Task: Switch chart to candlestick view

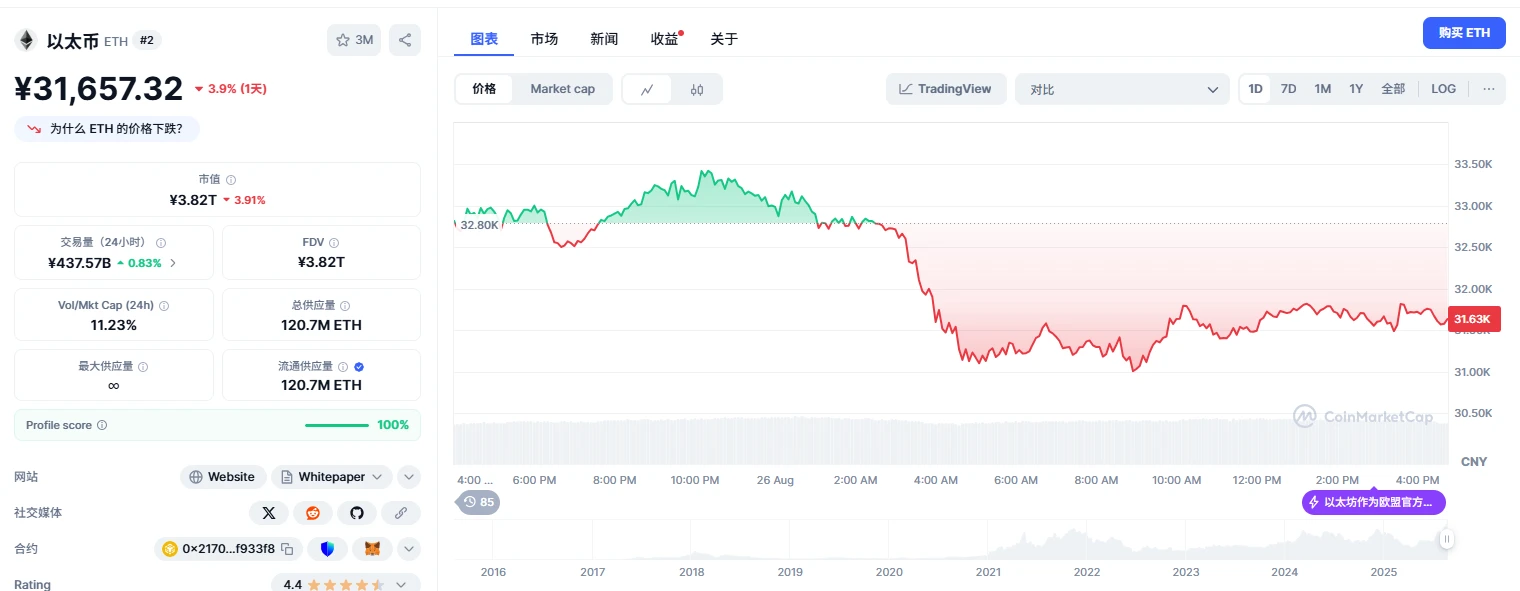Action: [697, 89]
